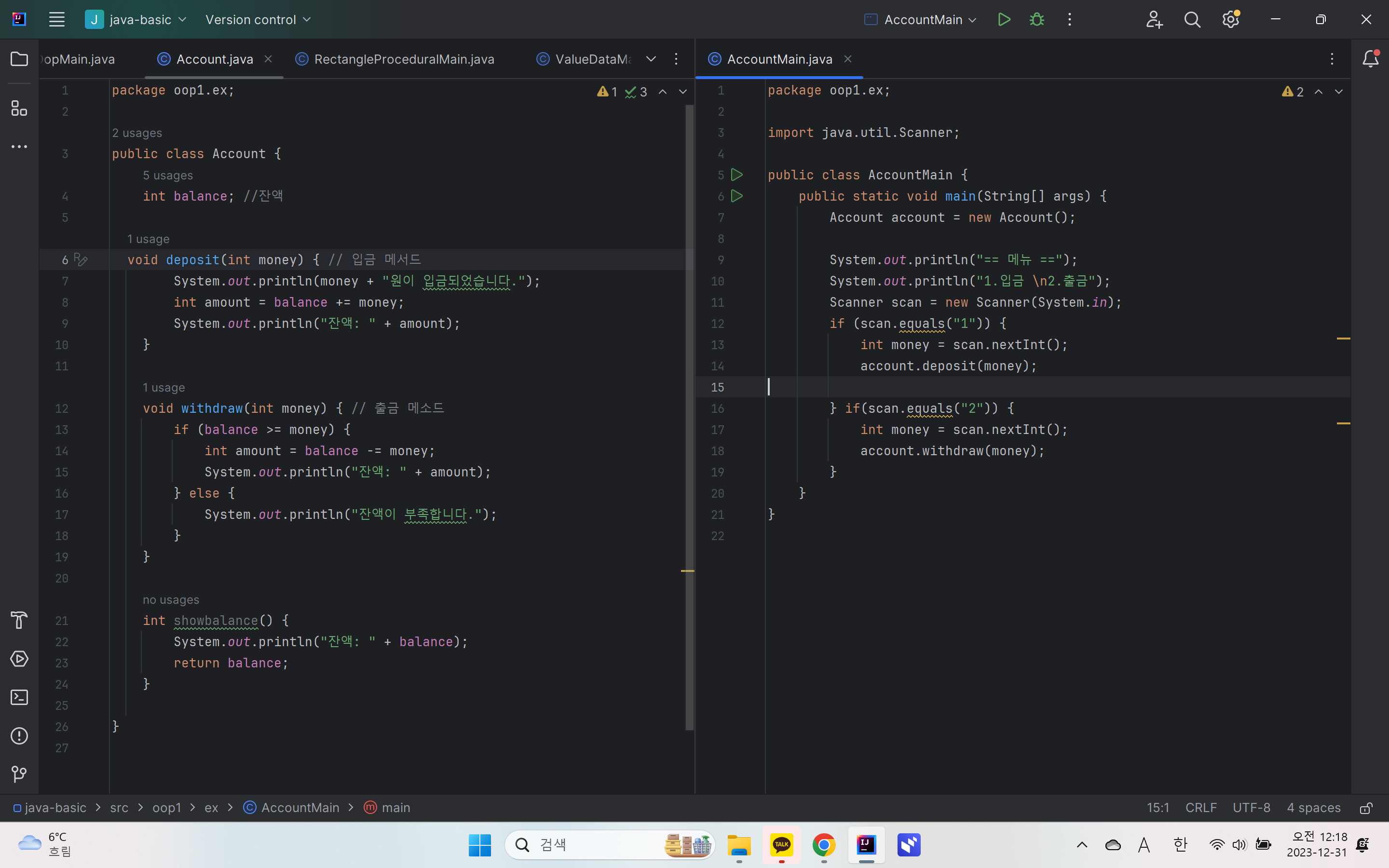Click oop1 in the breadcrumb bar
Screen dimensions: 1389x868
pos(166,808)
